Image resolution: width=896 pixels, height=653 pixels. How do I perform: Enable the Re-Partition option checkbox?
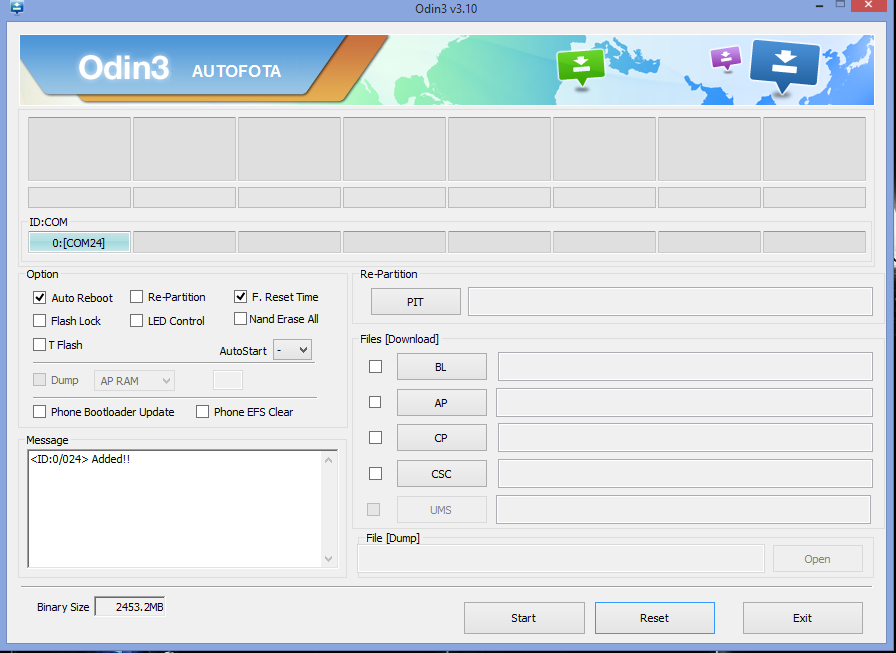136,297
